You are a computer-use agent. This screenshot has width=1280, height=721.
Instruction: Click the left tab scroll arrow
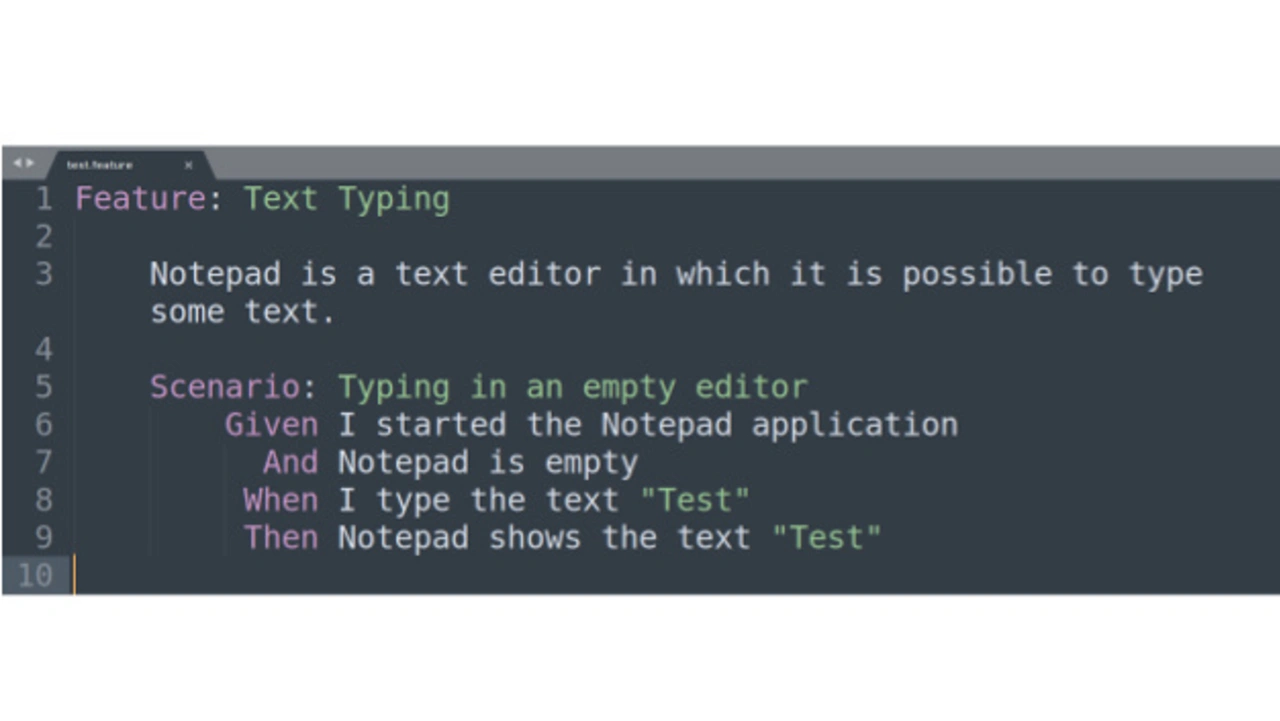[17, 163]
